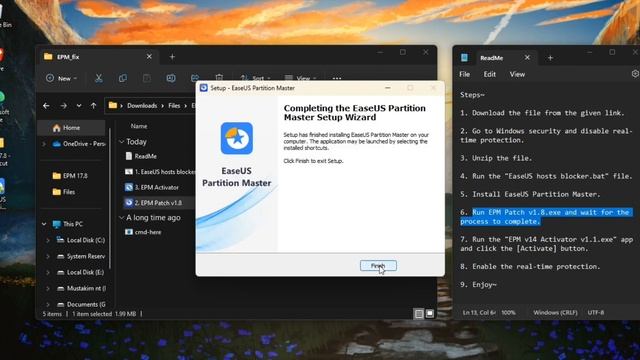Select 1. EaseUS hosts blocker file
The width and height of the screenshot is (640, 360).
click(x=160, y=172)
